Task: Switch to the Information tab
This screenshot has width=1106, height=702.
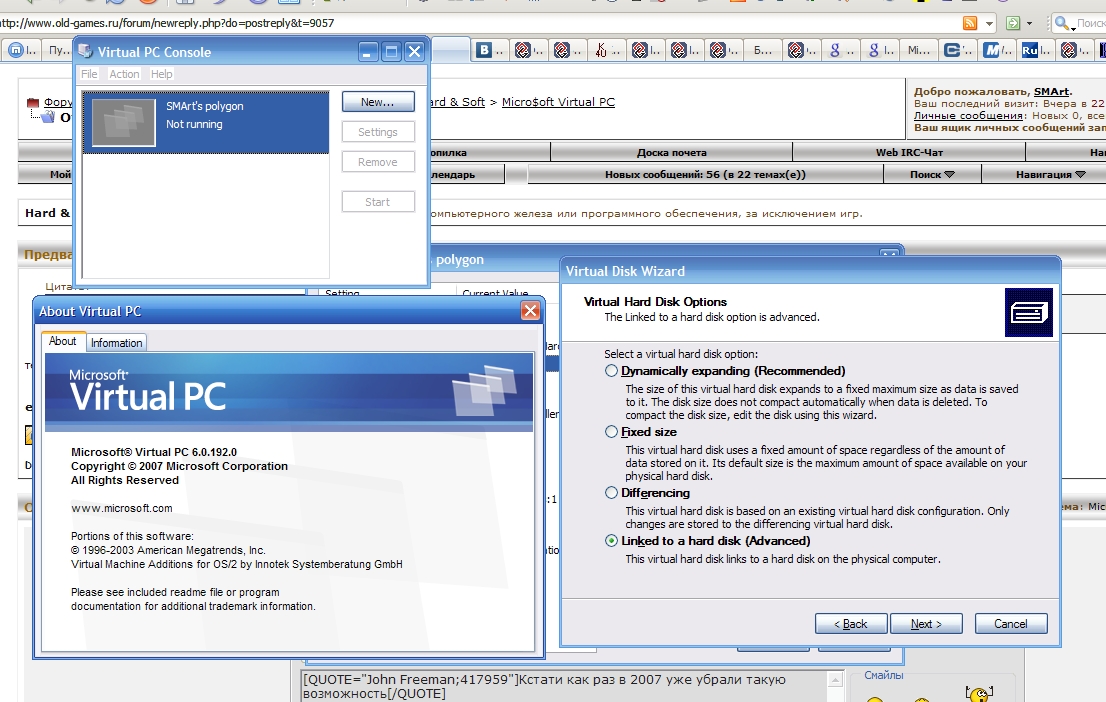Action: click(x=116, y=343)
